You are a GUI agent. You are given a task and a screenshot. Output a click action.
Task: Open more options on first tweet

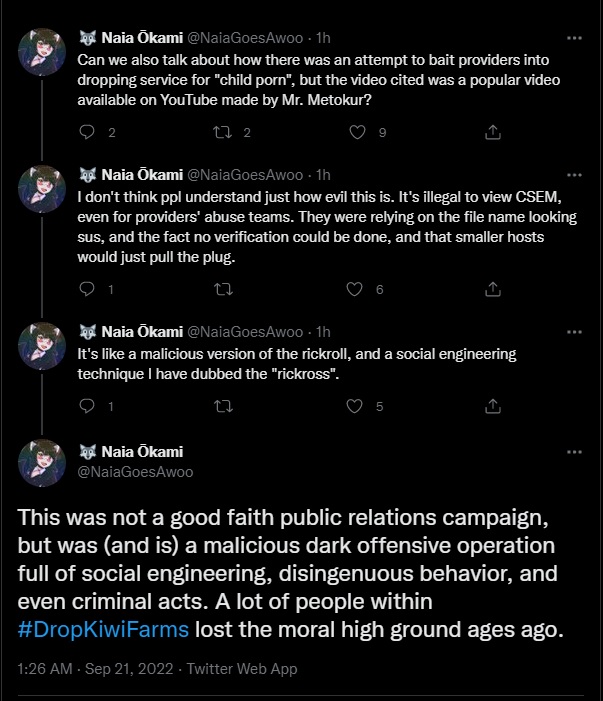click(574, 38)
